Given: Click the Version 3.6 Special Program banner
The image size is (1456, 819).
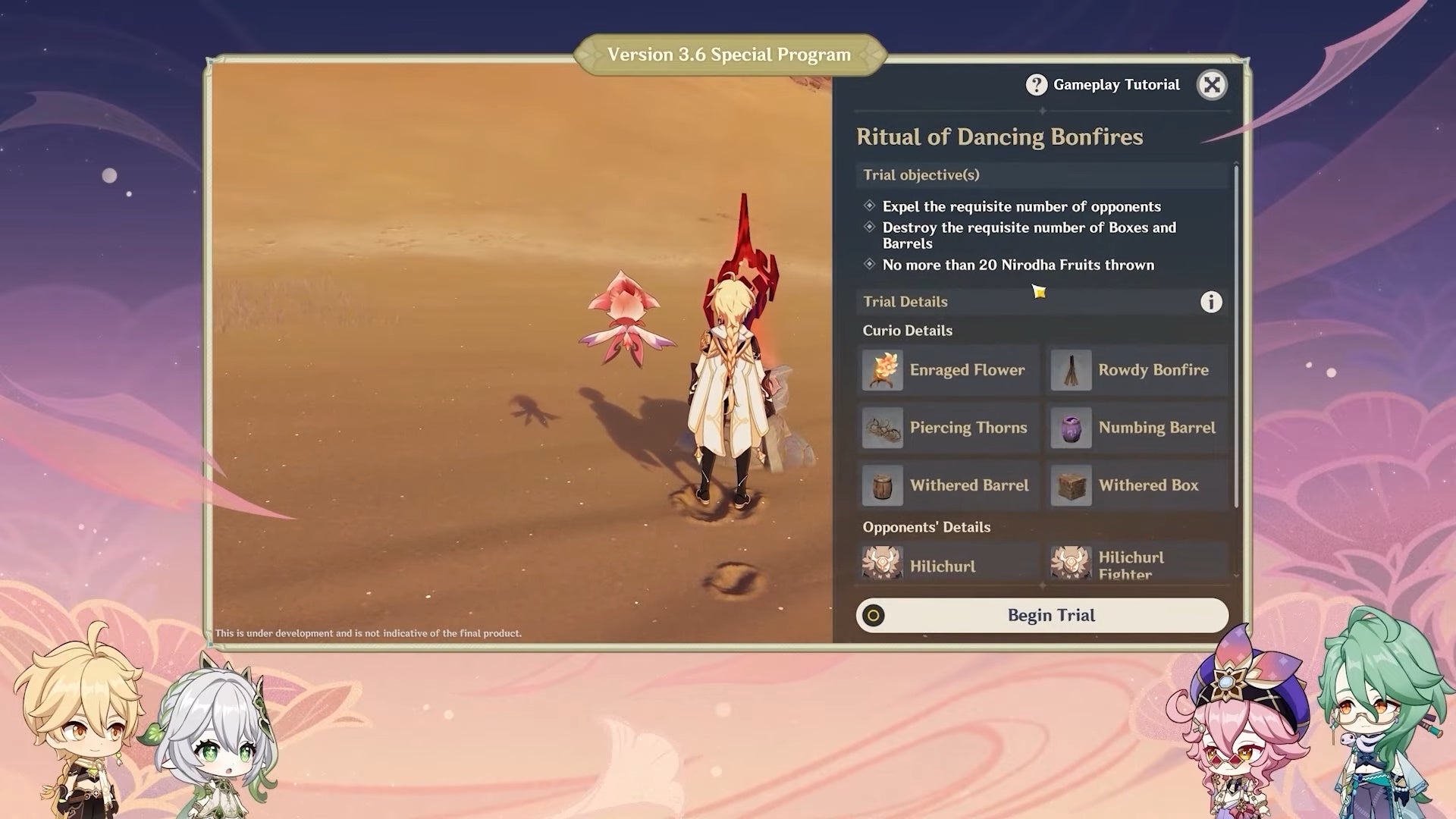Looking at the screenshot, I should (x=729, y=55).
